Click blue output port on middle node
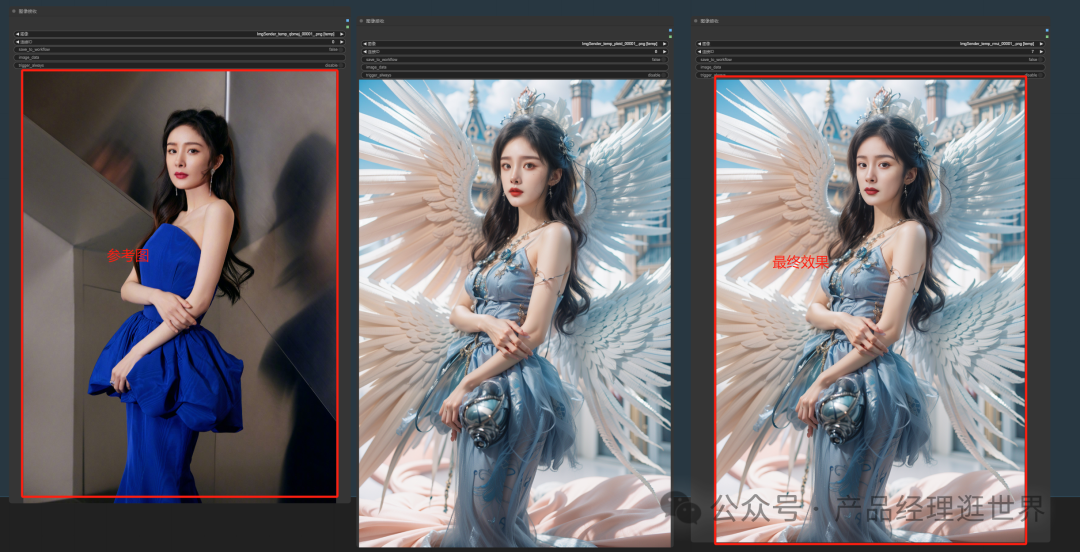This screenshot has width=1080, height=552. pyautogui.click(x=670, y=30)
